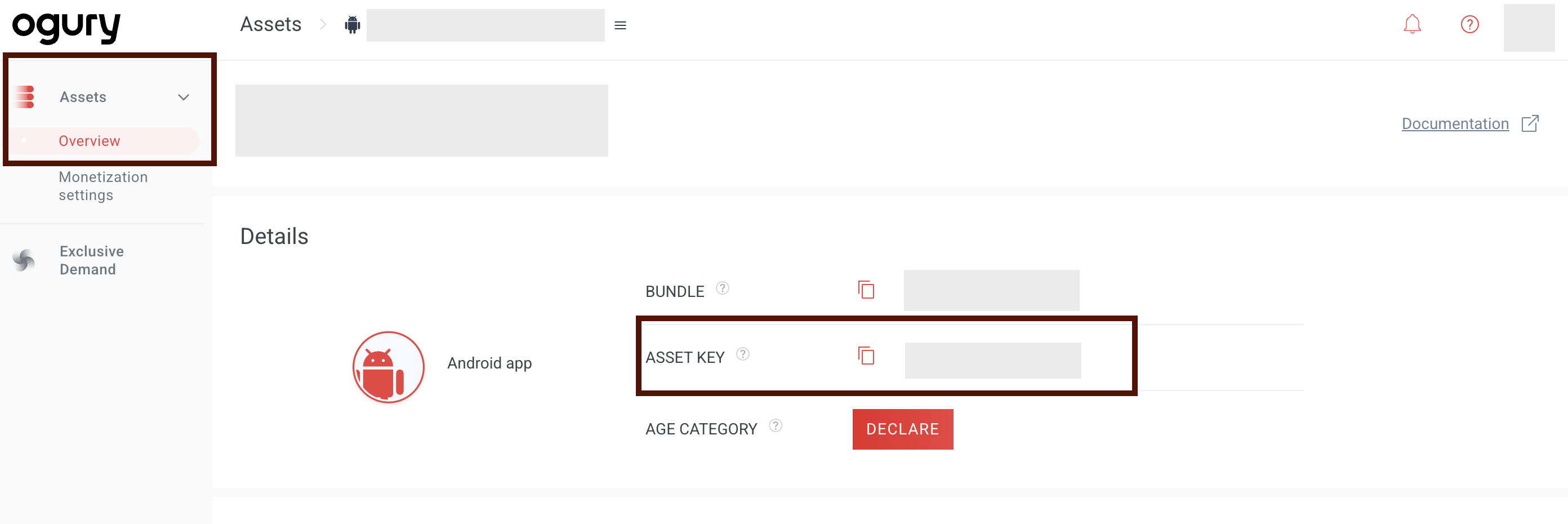Click the Bundle tooltip help circle
The height and width of the screenshot is (524, 1568).
click(x=724, y=288)
